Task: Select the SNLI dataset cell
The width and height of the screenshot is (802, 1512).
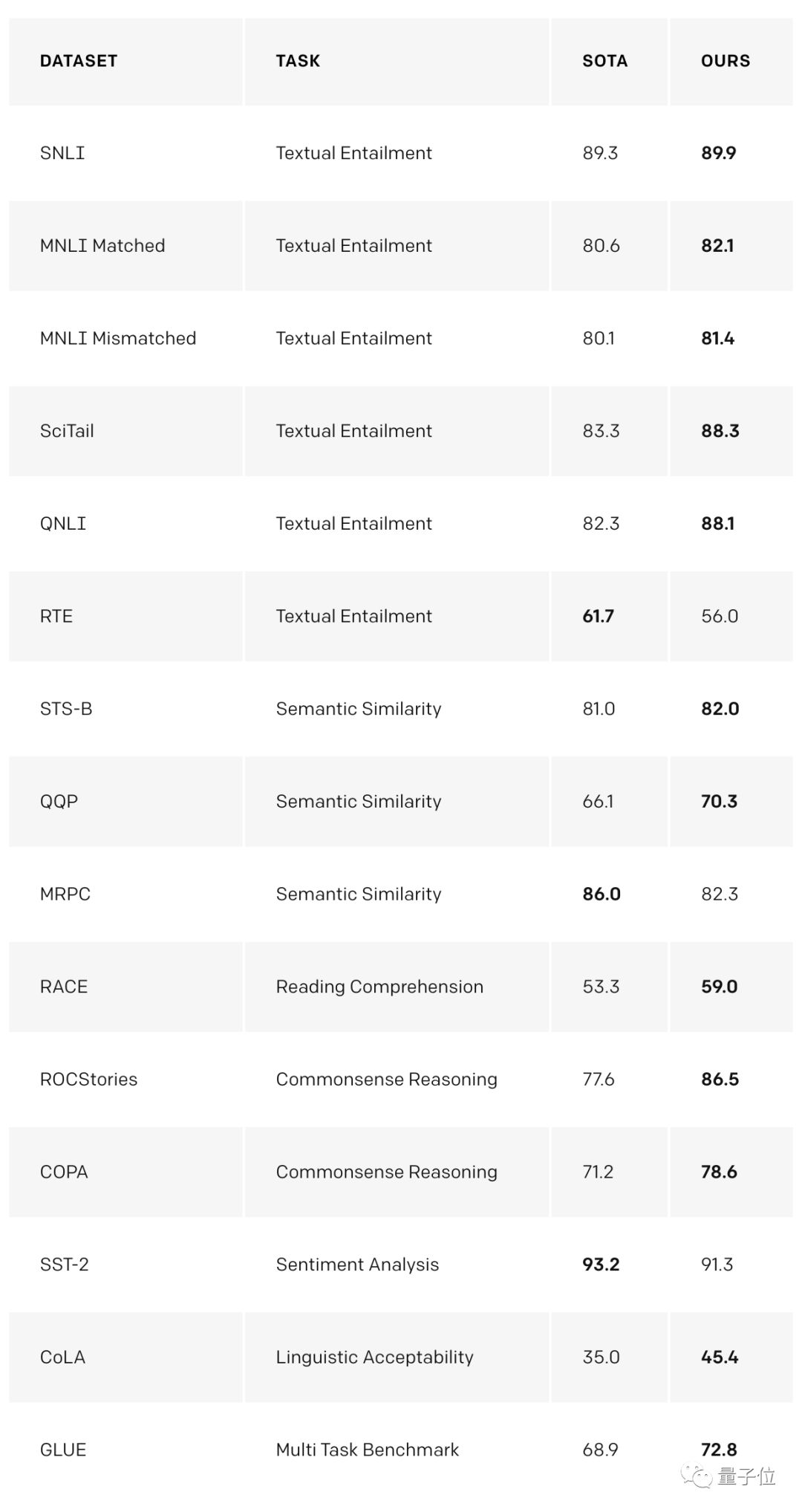Action: pyautogui.click(x=62, y=153)
